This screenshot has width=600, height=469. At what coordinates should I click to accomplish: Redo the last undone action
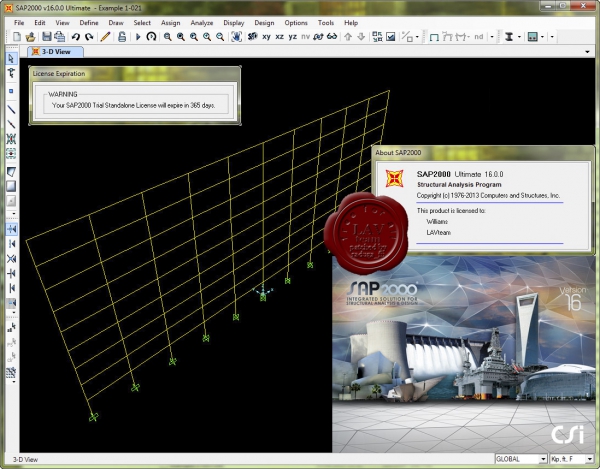click(89, 37)
